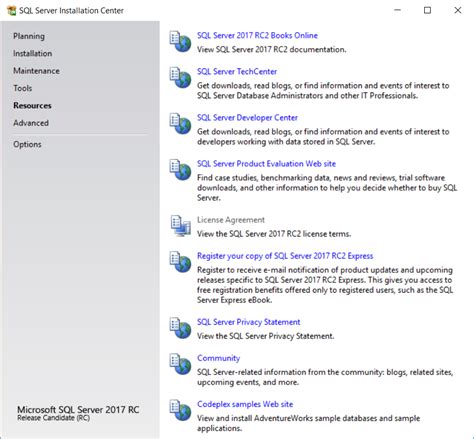The image size is (474, 439).
Task: Visit the Codeplex samples Web site link
Action: click(245, 404)
